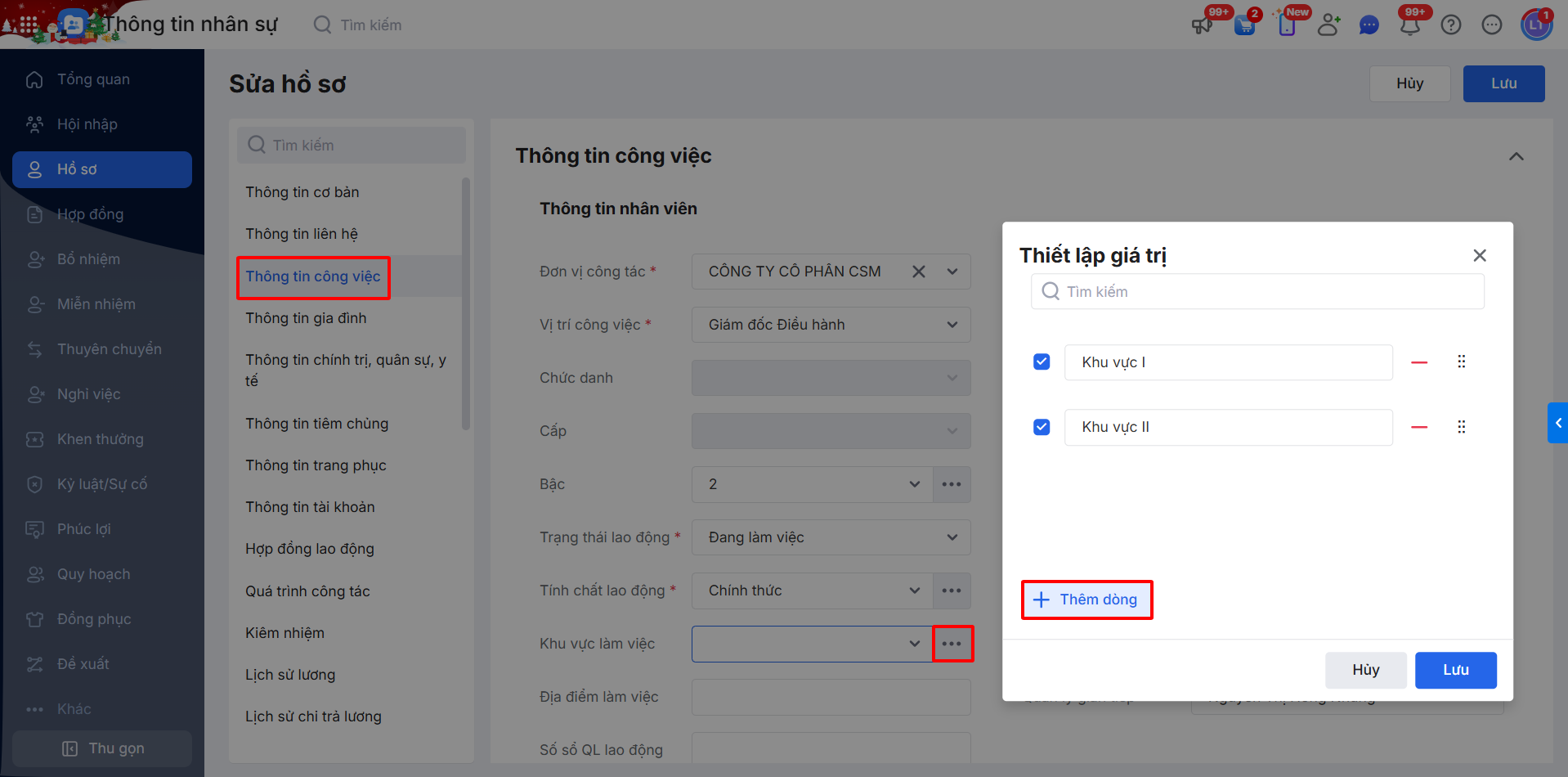Clear the Đơn vị công tác selection
1568x777 pixels.
point(919,272)
